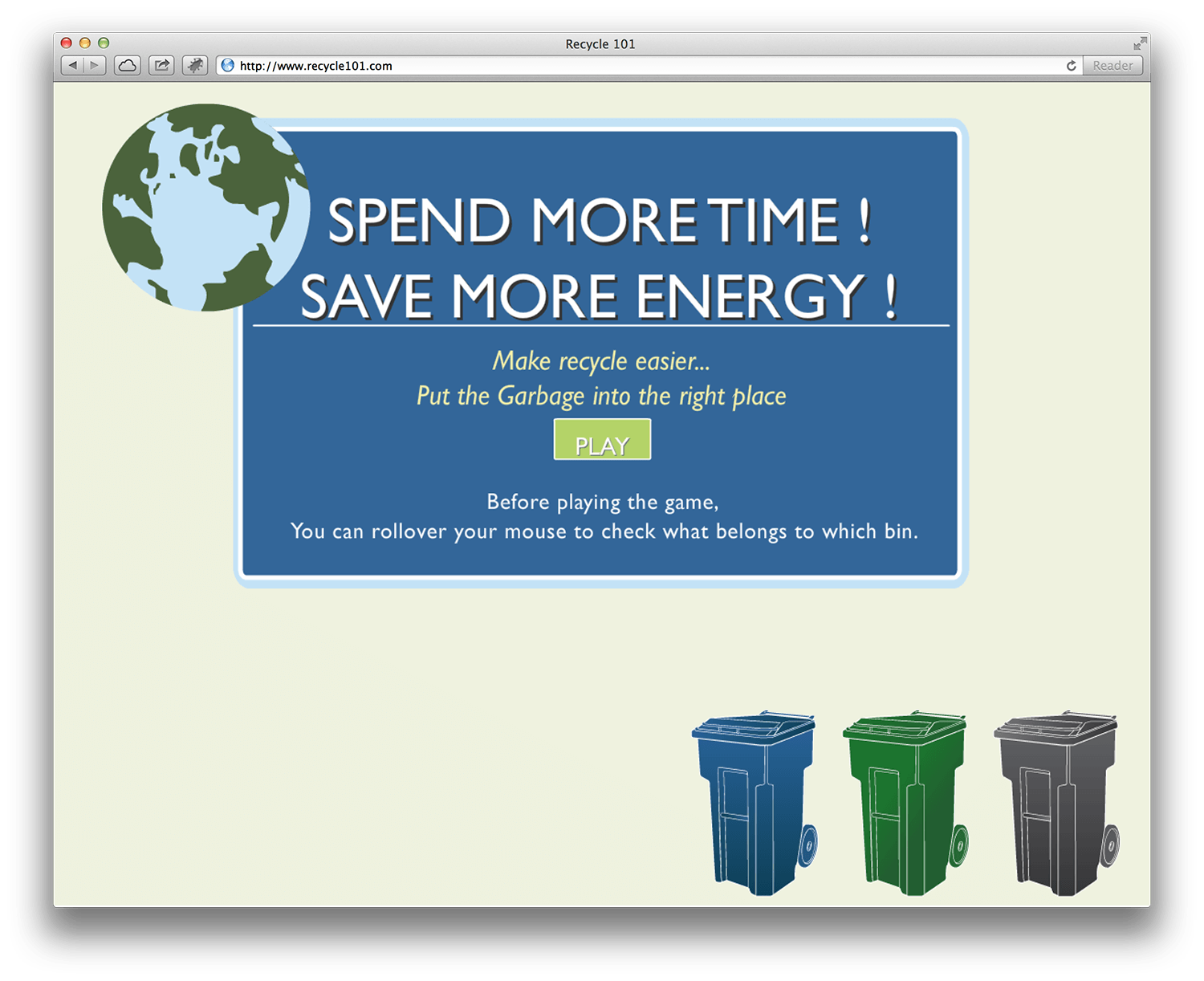Viewport: 1204px width, 981px height.
Task: Click the 'You can rollover your mouse' line
Action: click(x=604, y=531)
